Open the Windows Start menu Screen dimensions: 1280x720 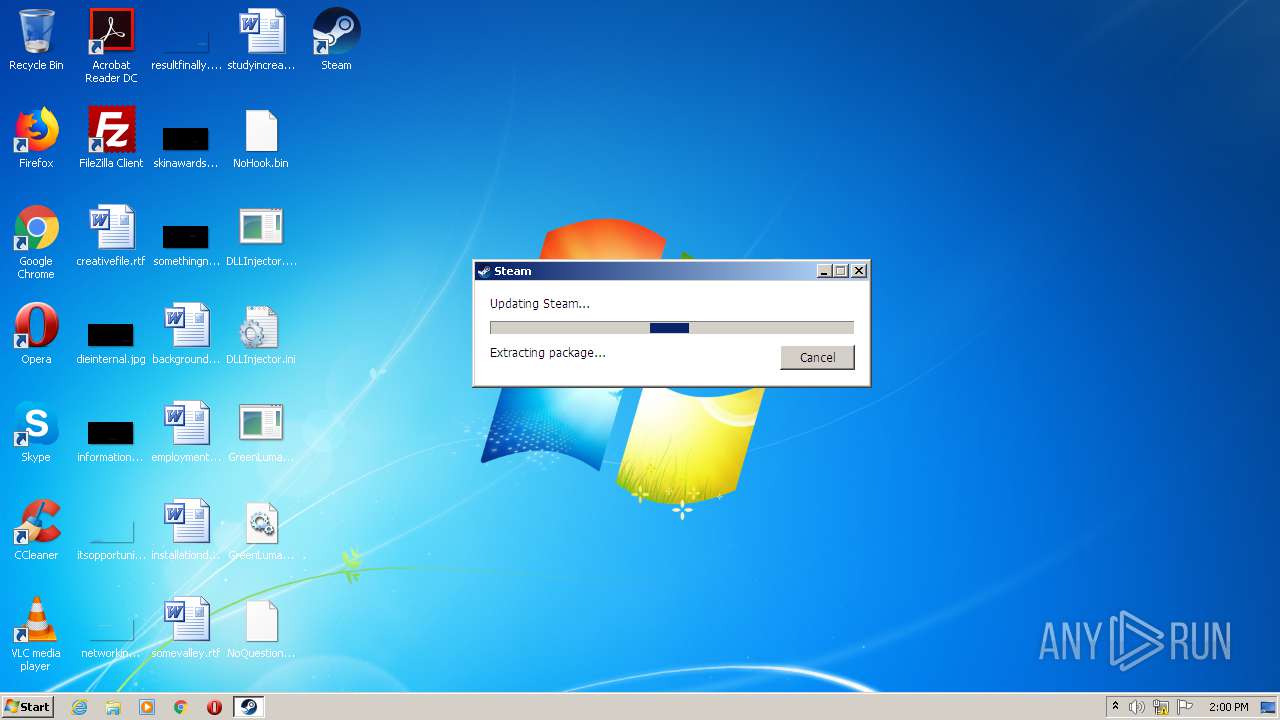[x=28, y=707]
